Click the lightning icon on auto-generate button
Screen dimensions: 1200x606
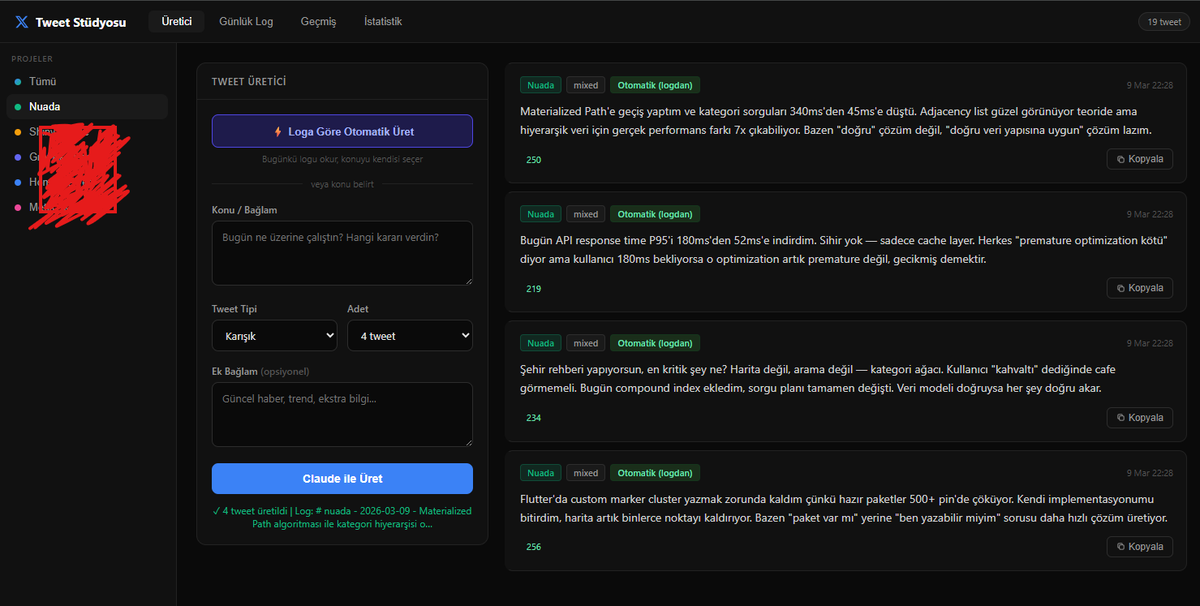tap(278, 131)
